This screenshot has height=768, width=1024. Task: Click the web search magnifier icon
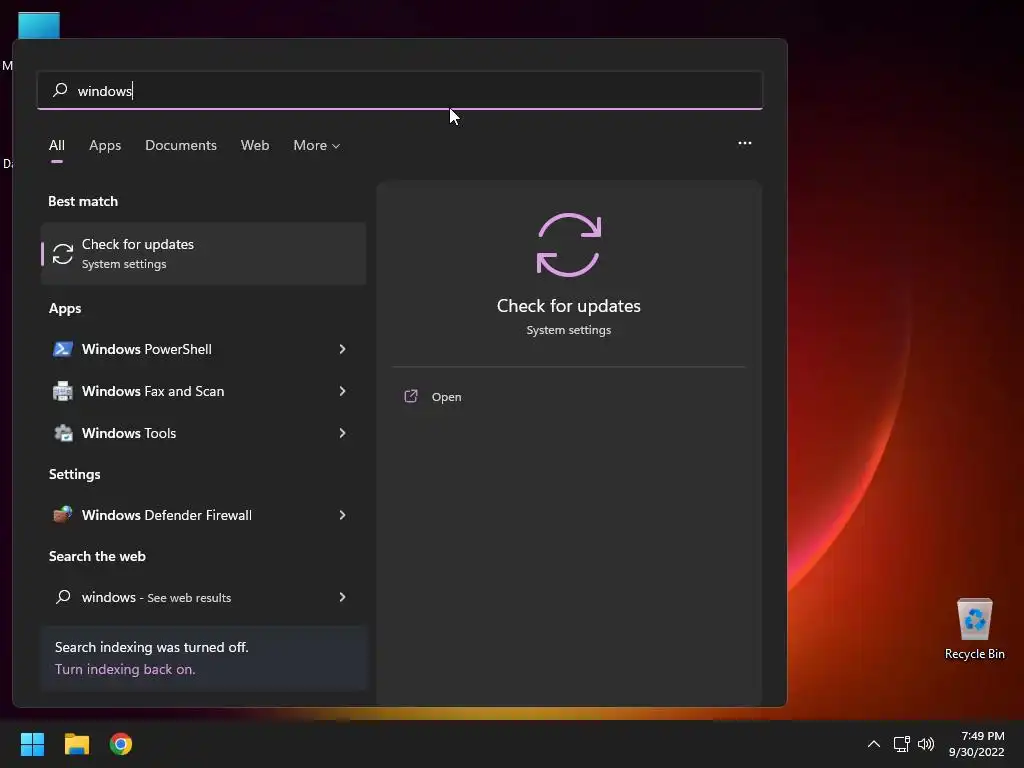click(63, 597)
